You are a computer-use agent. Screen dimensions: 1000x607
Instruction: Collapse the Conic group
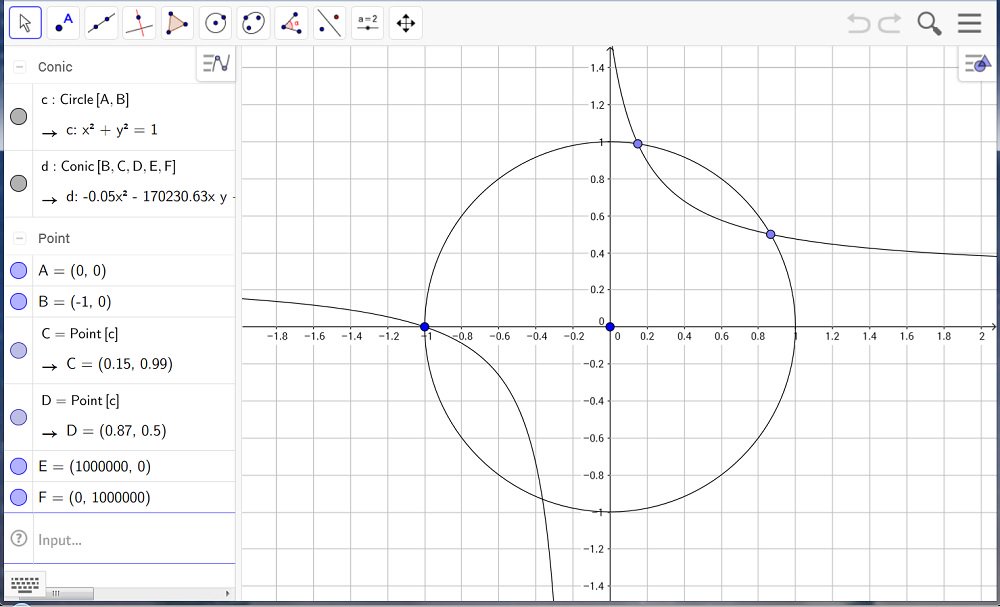(x=20, y=66)
